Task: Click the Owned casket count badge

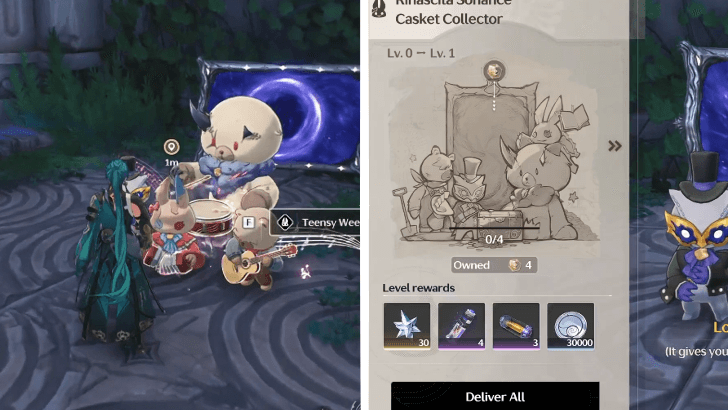Action: [x=494, y=265]
